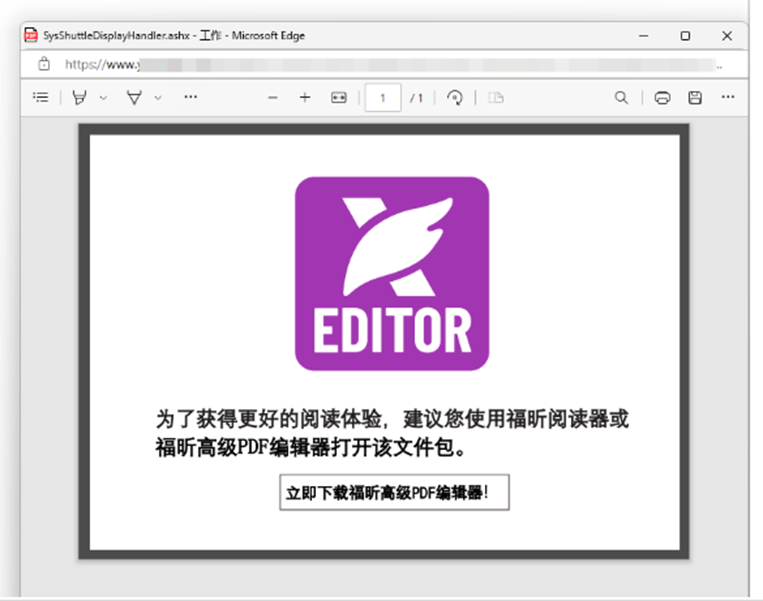The height and width of the screenshot is (601, 763).
Task: View site info via lock icon
Action: click(44, 64)
